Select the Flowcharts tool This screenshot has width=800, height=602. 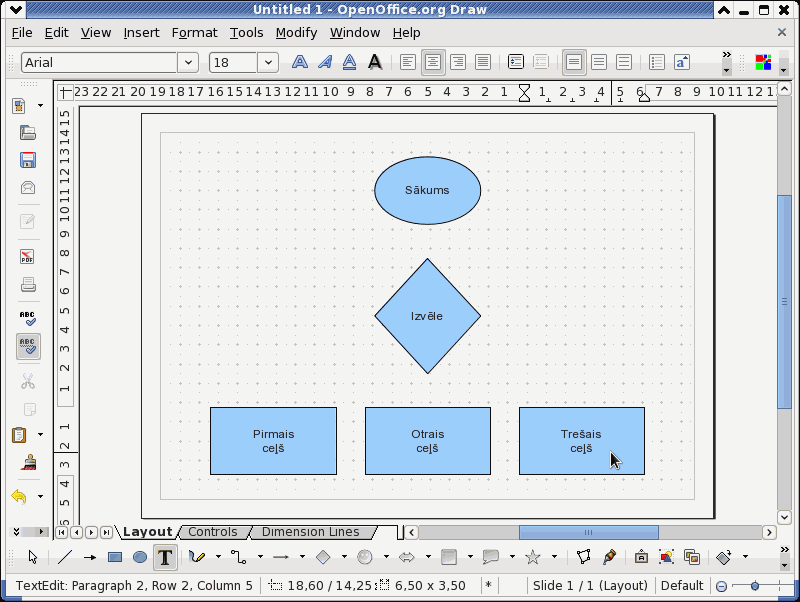449,557
